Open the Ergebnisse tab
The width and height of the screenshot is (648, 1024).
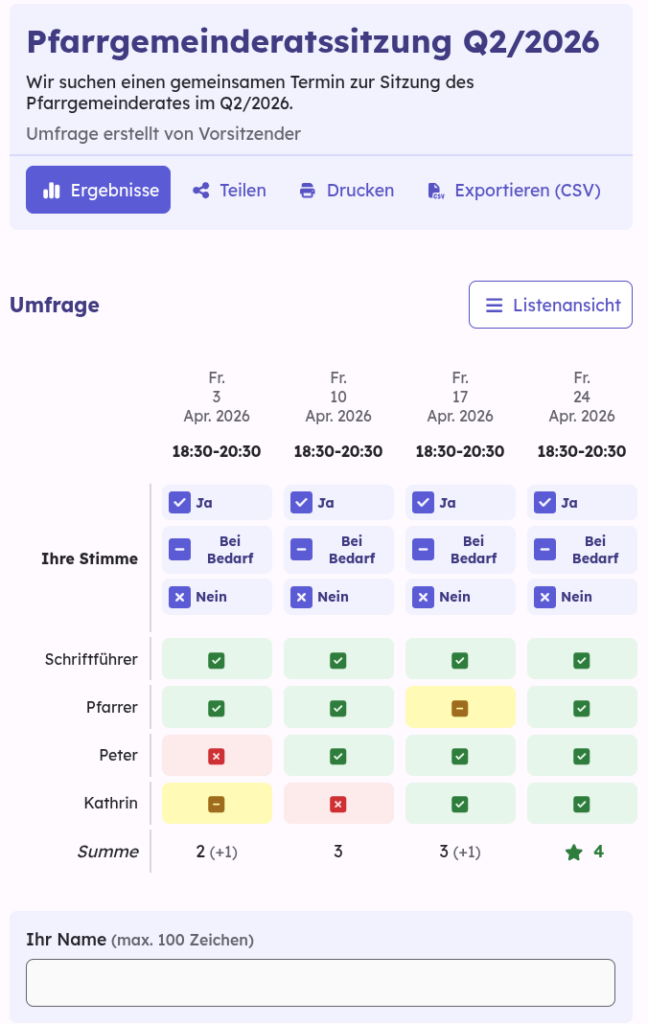(98, 190)
